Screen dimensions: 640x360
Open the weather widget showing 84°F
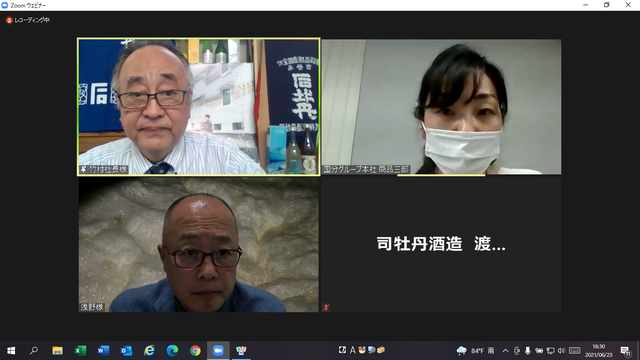pos(475,351)
